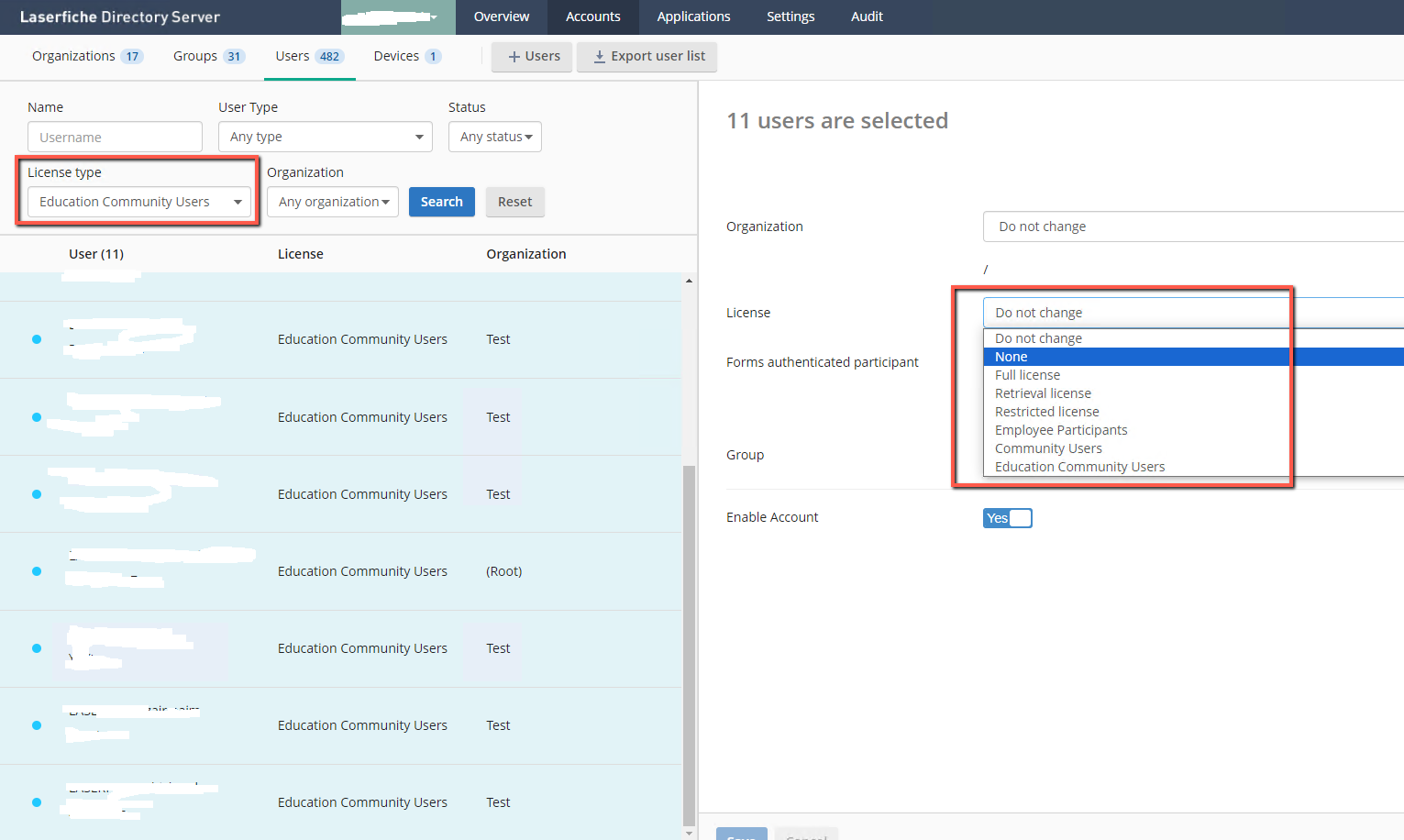Click the add Users button
Image resolution: width=1404 pixels, height=840 pixels.
coord(532,57)
